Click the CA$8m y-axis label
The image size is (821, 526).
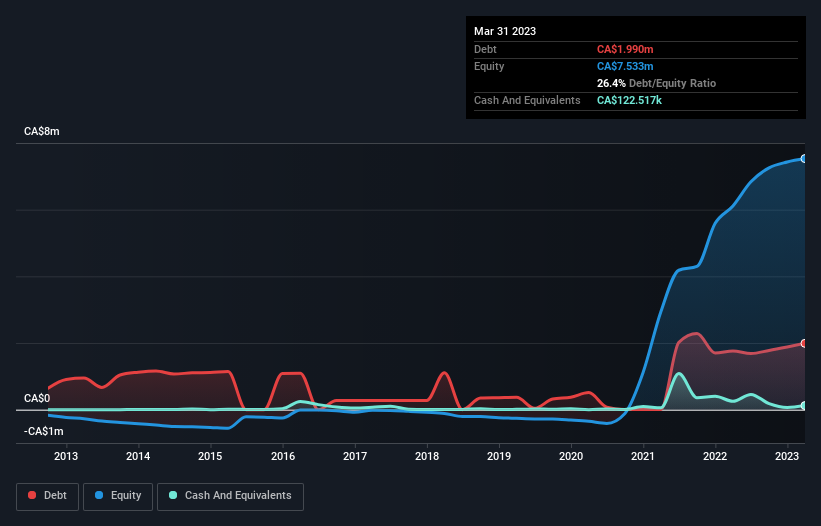click(x=42, y=131)
